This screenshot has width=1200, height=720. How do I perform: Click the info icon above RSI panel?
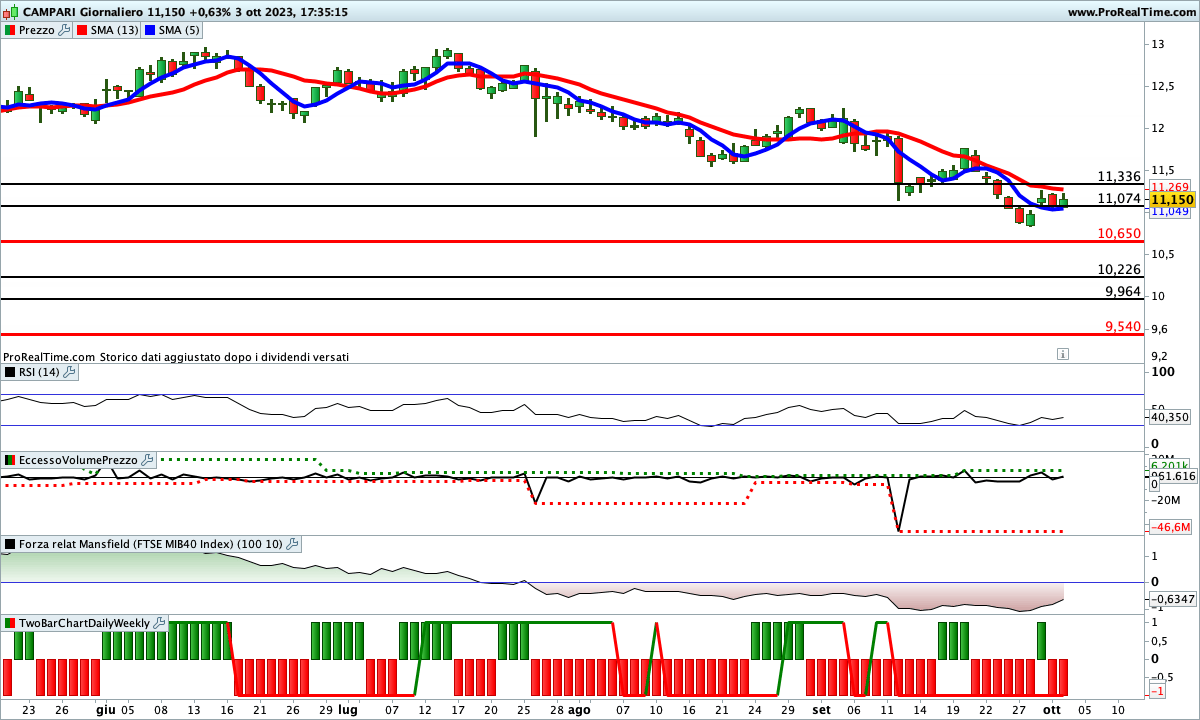(1062, 354)
